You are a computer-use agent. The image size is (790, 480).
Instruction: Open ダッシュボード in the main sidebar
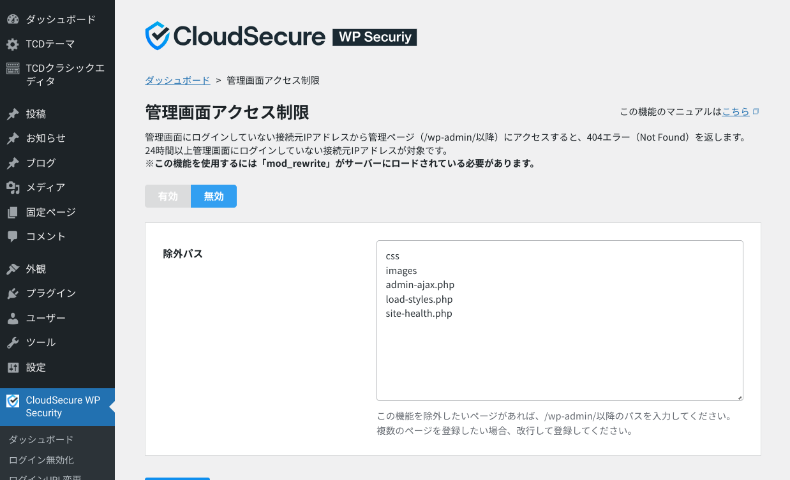(57, 19)
